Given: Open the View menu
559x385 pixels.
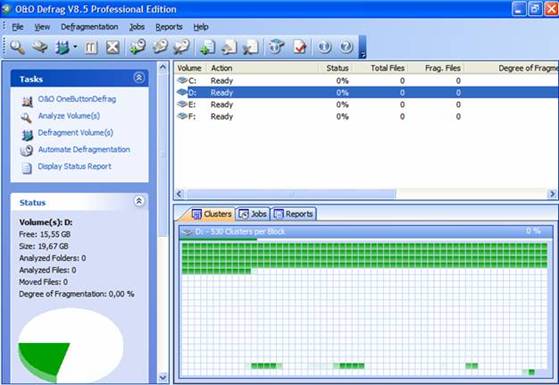Looking at the screenshot, I should click(42, 27).
